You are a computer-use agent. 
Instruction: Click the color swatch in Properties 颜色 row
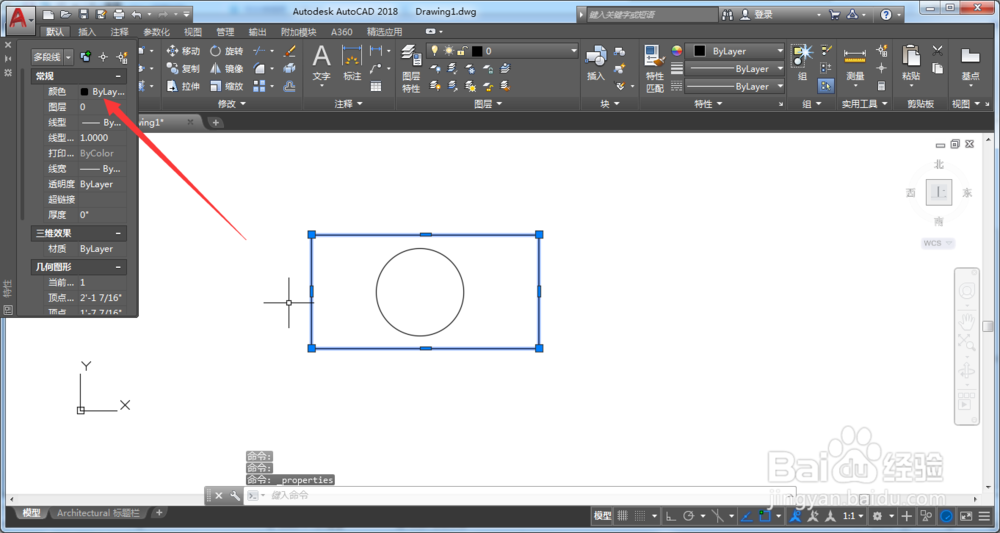[x=84, y=92]
